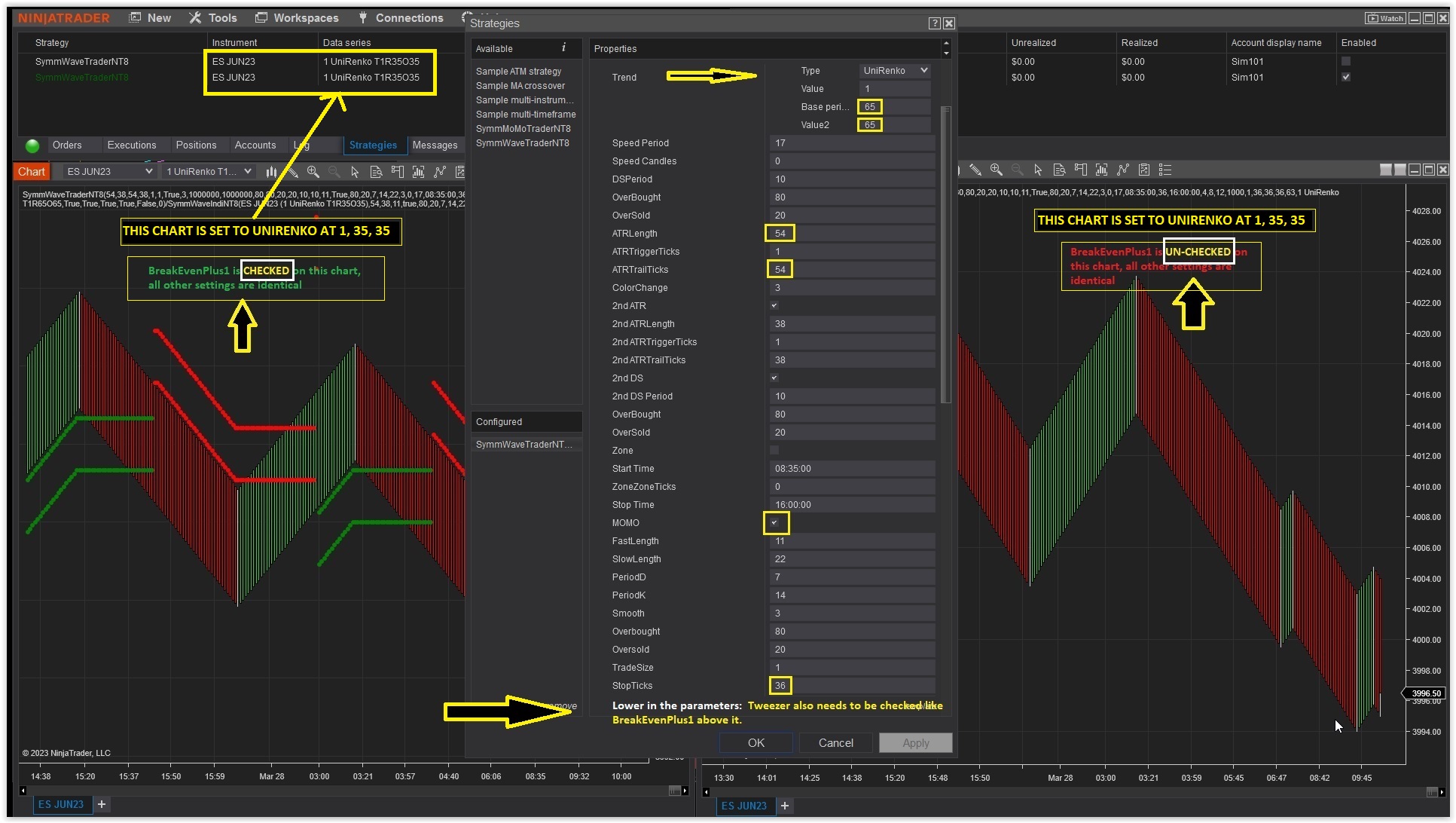Viewport: 1456px width, 823px height.
Task: Open the Chart Trader icon on right chart toolbar
Action: click(1081, 170)
